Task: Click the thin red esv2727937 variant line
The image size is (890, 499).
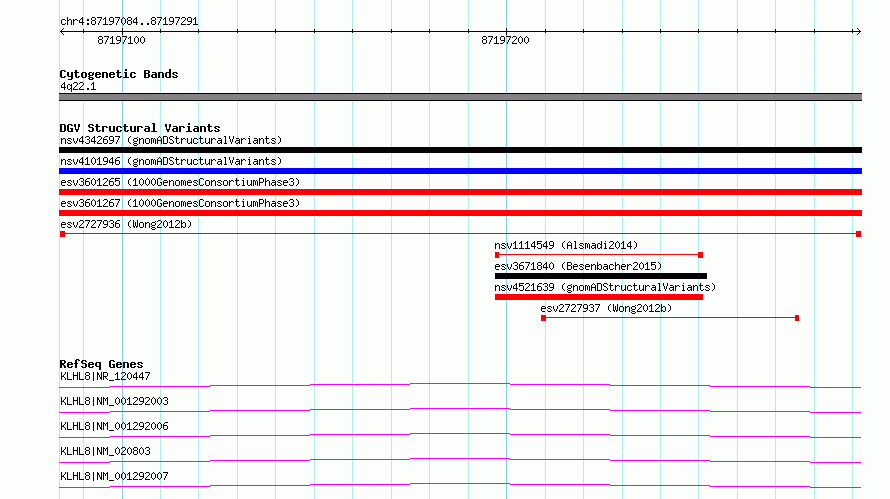Action: coord(670,318)
